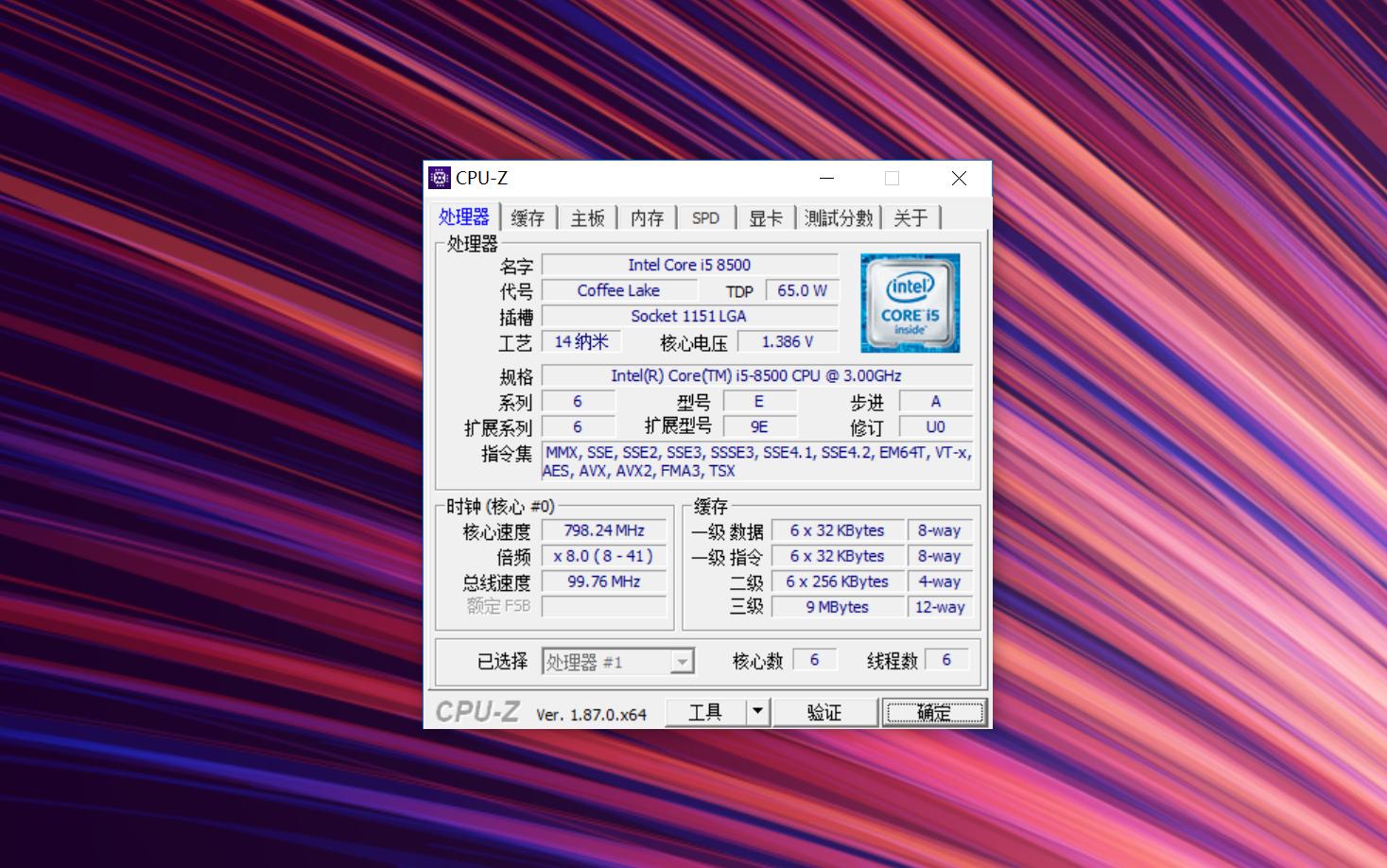View the SPD tab
This screenshot has width=1387, height=868.
click(705, 217)
